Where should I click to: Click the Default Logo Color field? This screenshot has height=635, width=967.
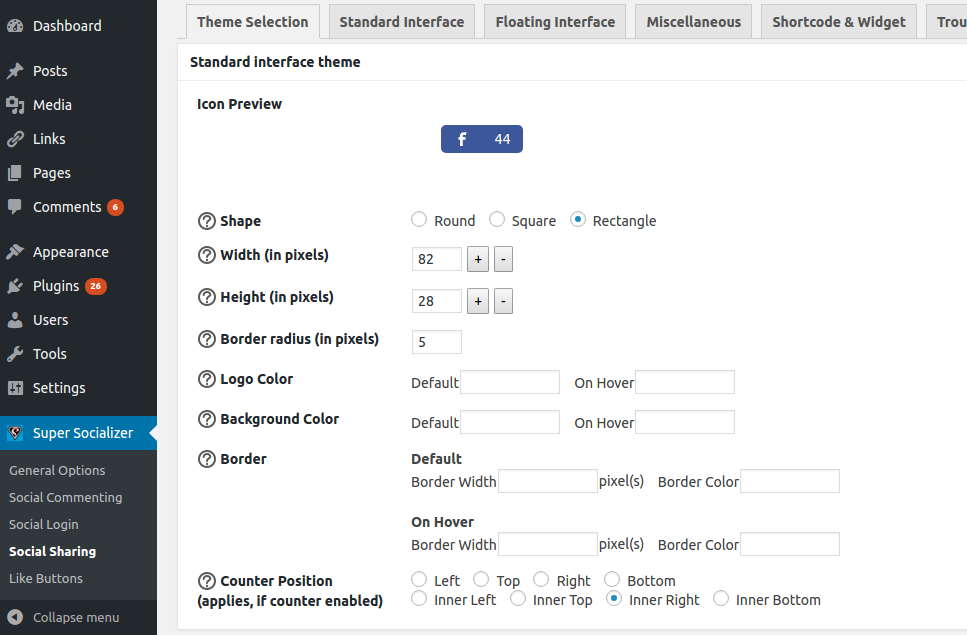click(x=510, y=381)
